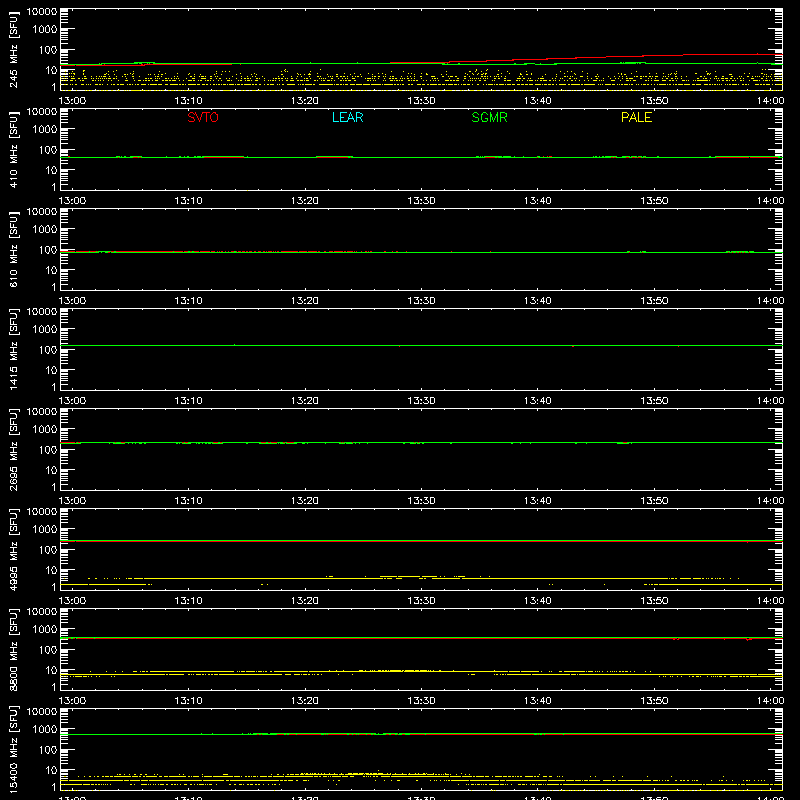Select 13:40 label under the 4995 MHz panel
This screenshot has width=800, height=800.
coord(538,601)
